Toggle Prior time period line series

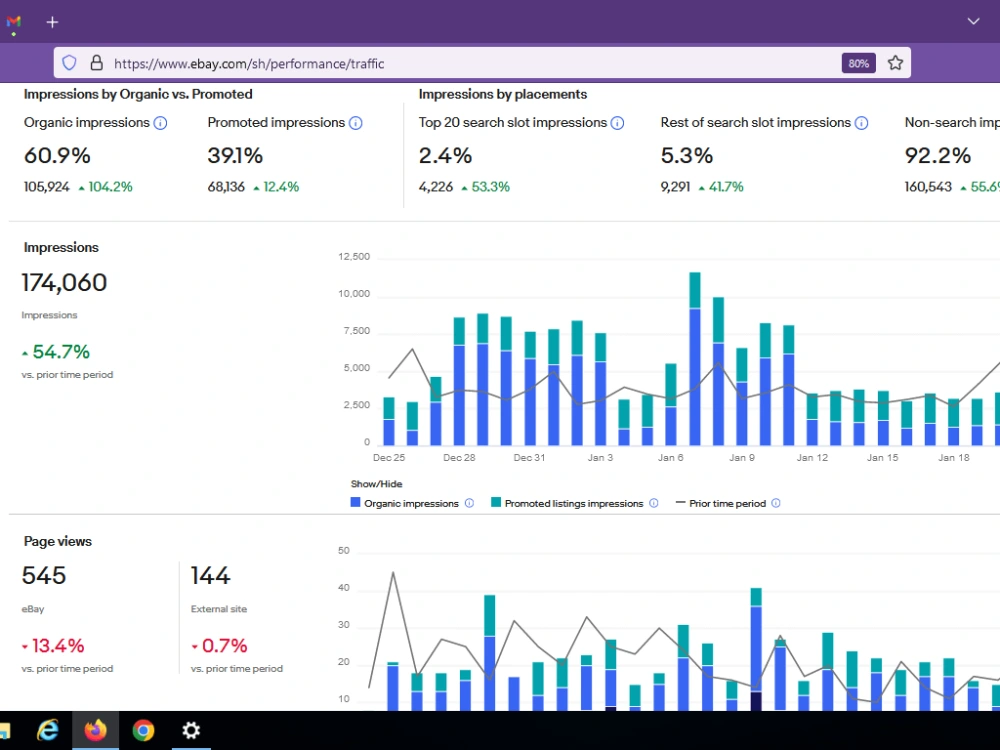click(727, 503)
